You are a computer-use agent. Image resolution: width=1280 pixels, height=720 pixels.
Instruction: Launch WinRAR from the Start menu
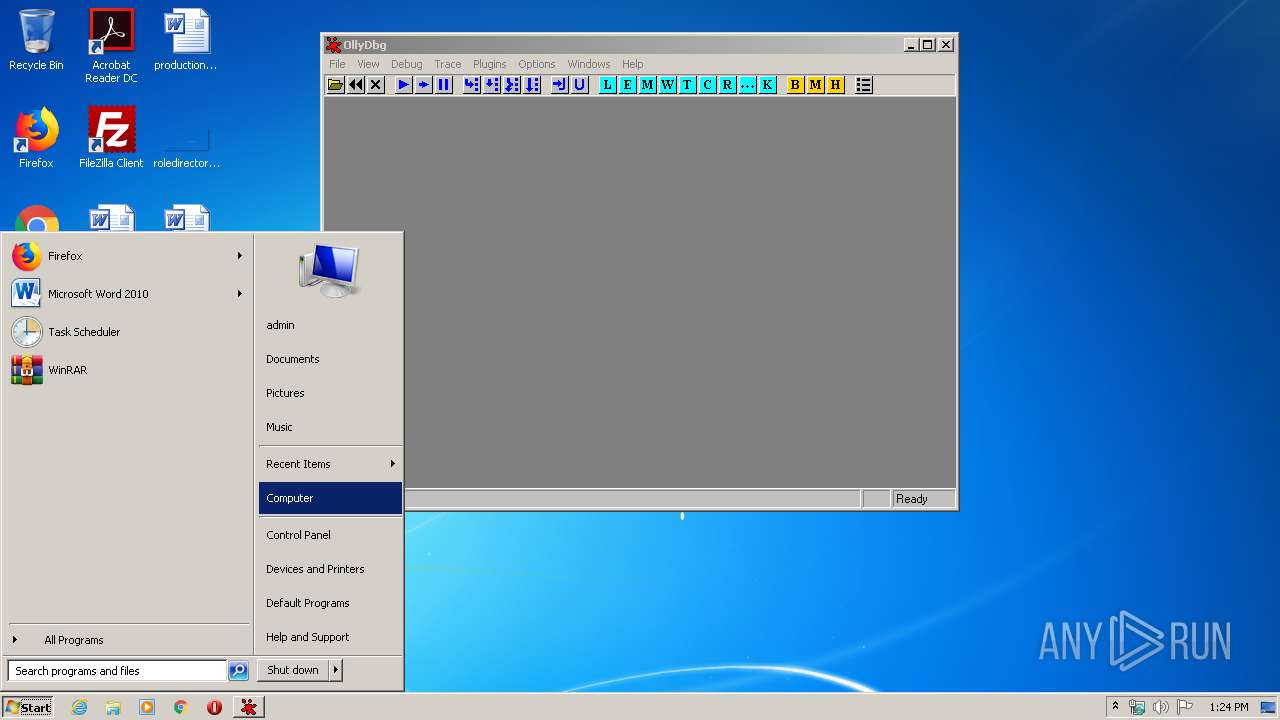click(x=126, y=370)
